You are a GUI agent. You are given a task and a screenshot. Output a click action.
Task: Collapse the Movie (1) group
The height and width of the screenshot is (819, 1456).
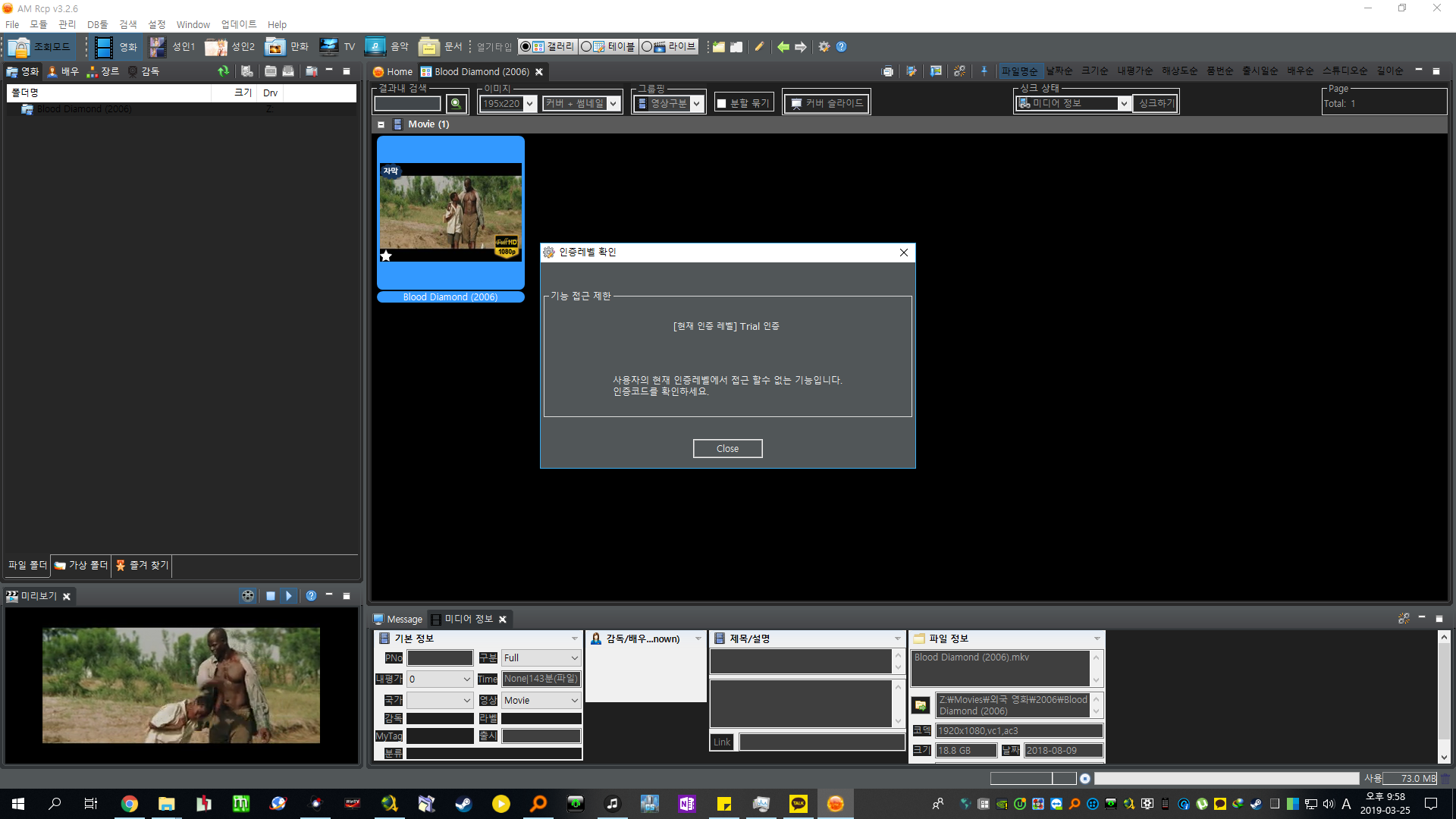[381, 124]
